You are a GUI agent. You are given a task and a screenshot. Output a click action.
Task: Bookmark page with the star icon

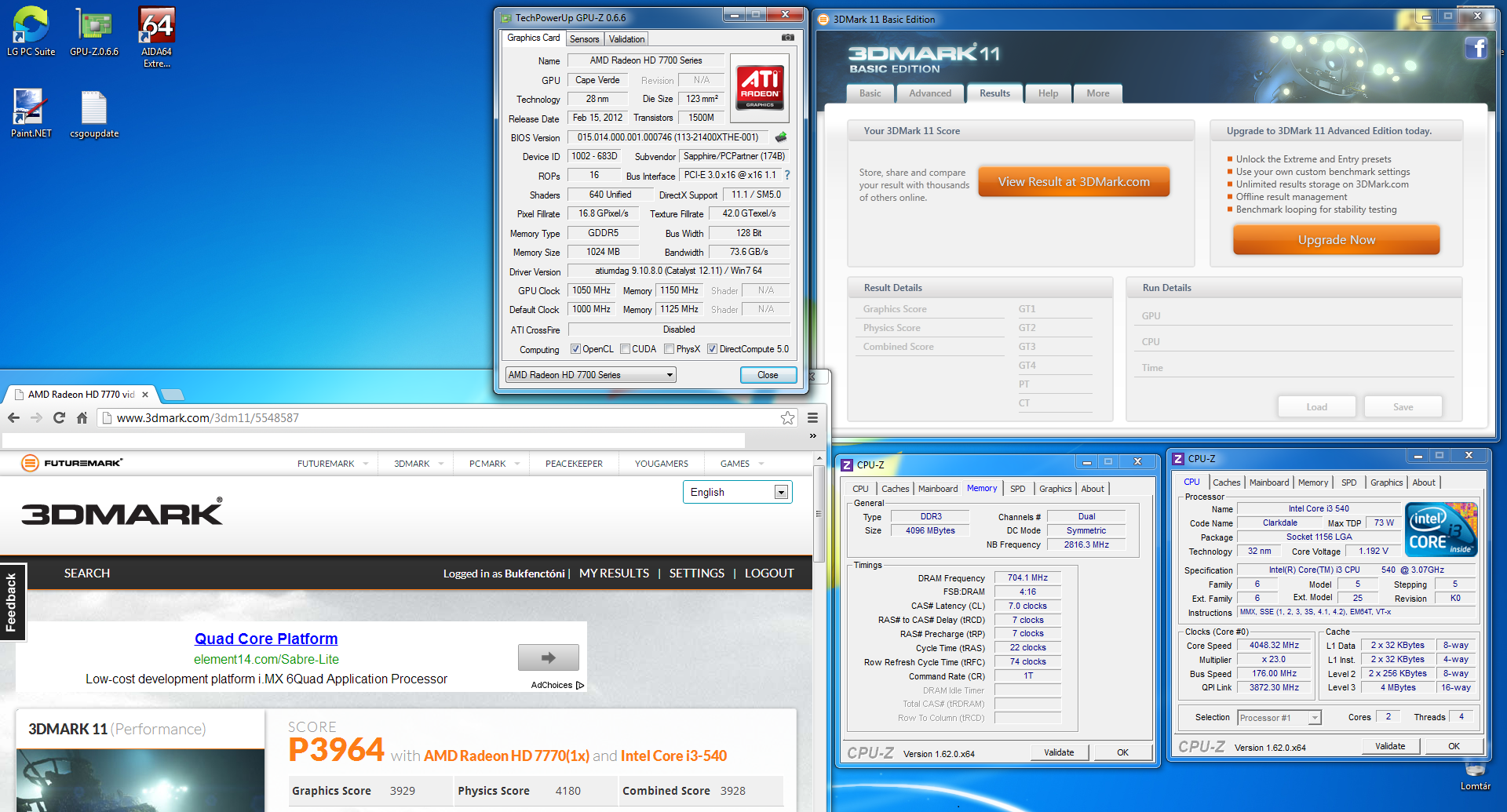787,418
